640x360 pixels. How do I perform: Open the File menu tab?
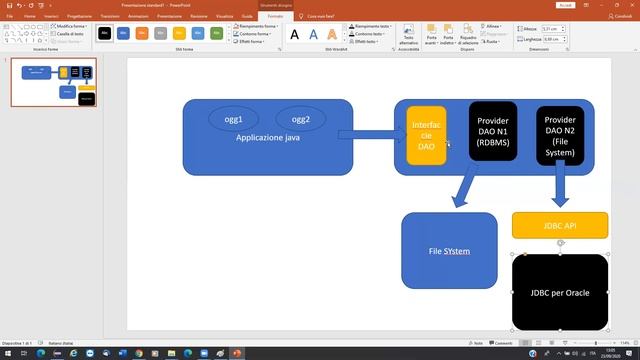(x=10, y=16)
